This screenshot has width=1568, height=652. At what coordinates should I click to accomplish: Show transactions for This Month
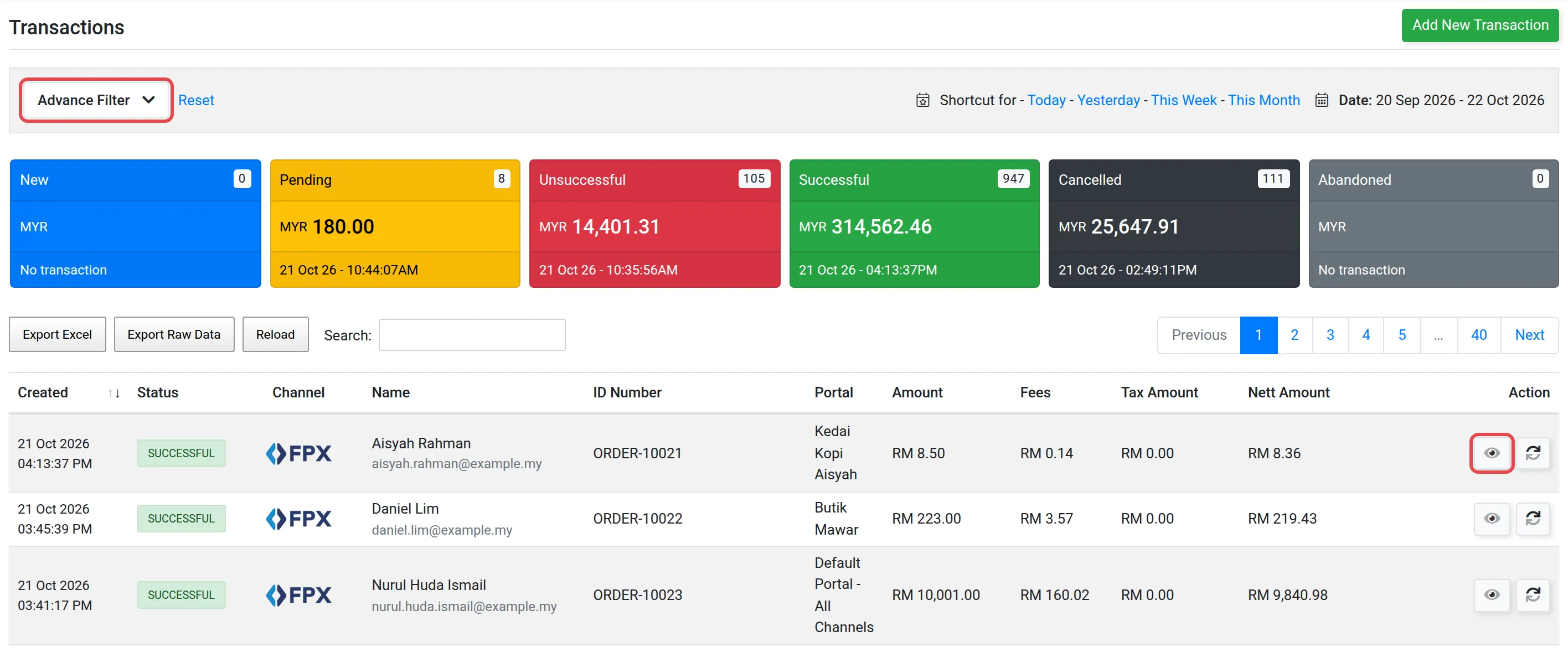[x=1263, y=100]
